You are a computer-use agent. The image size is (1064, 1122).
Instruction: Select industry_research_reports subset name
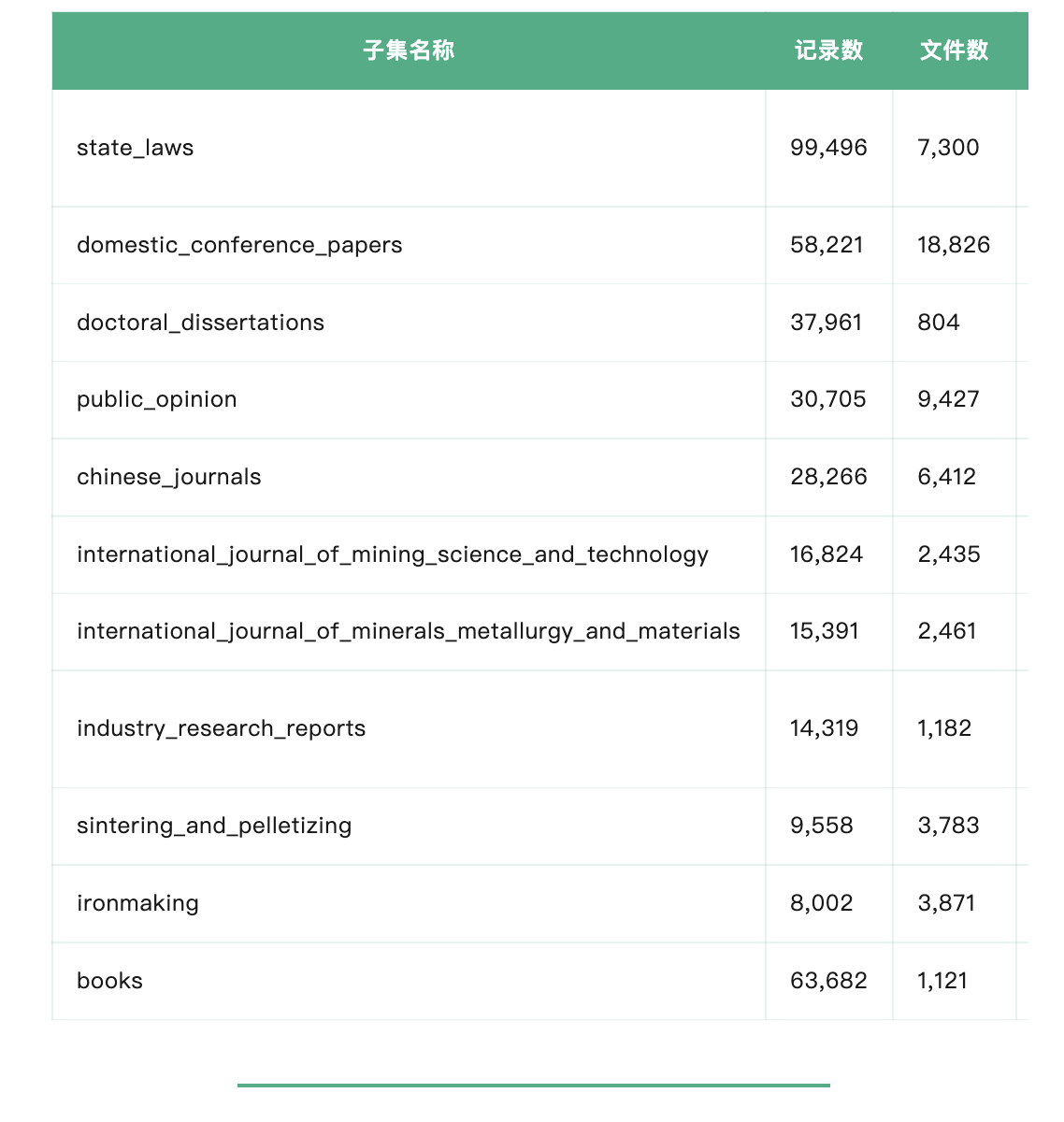[x=222, y=728]
